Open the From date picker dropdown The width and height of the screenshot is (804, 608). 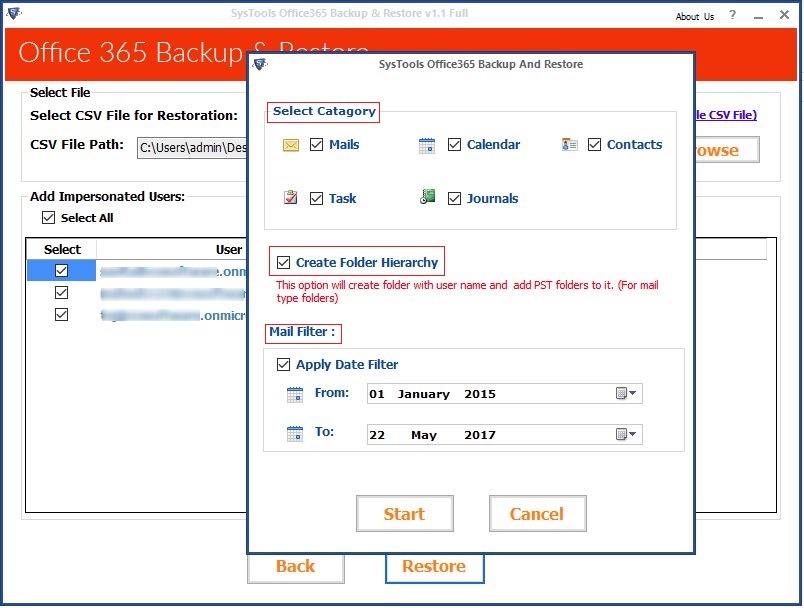pos(627,394)
